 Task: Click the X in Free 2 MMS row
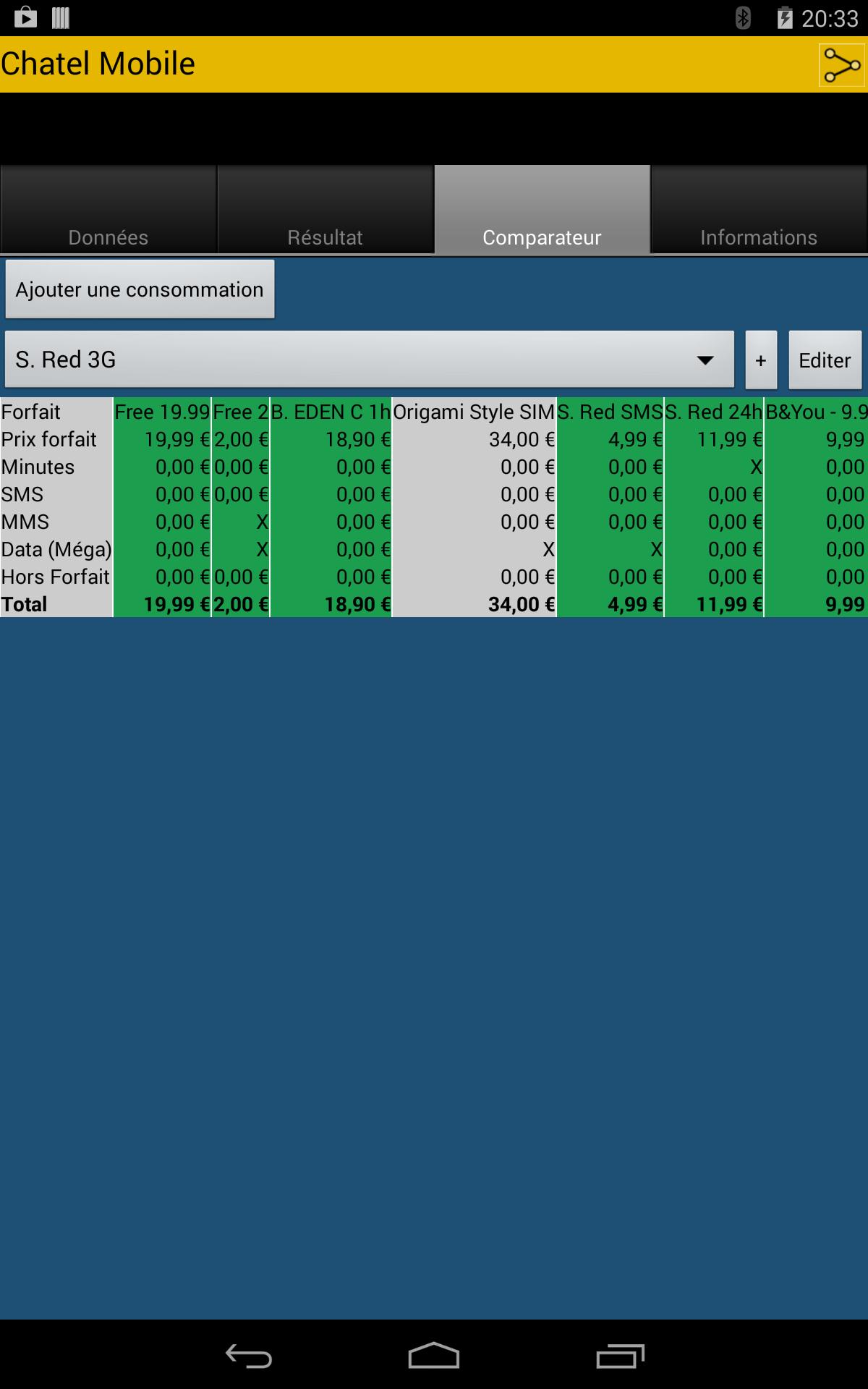[262, 522]
